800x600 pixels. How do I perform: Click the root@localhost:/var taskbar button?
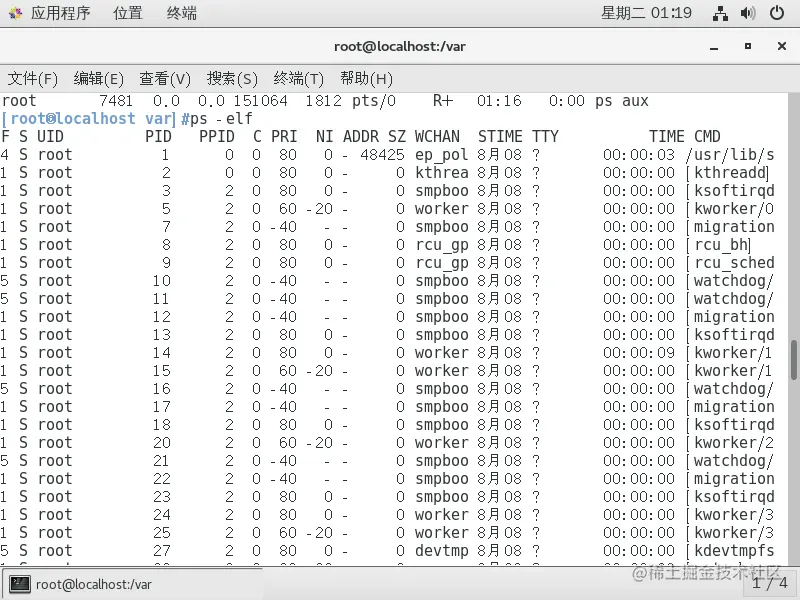[x=132, y=584]
